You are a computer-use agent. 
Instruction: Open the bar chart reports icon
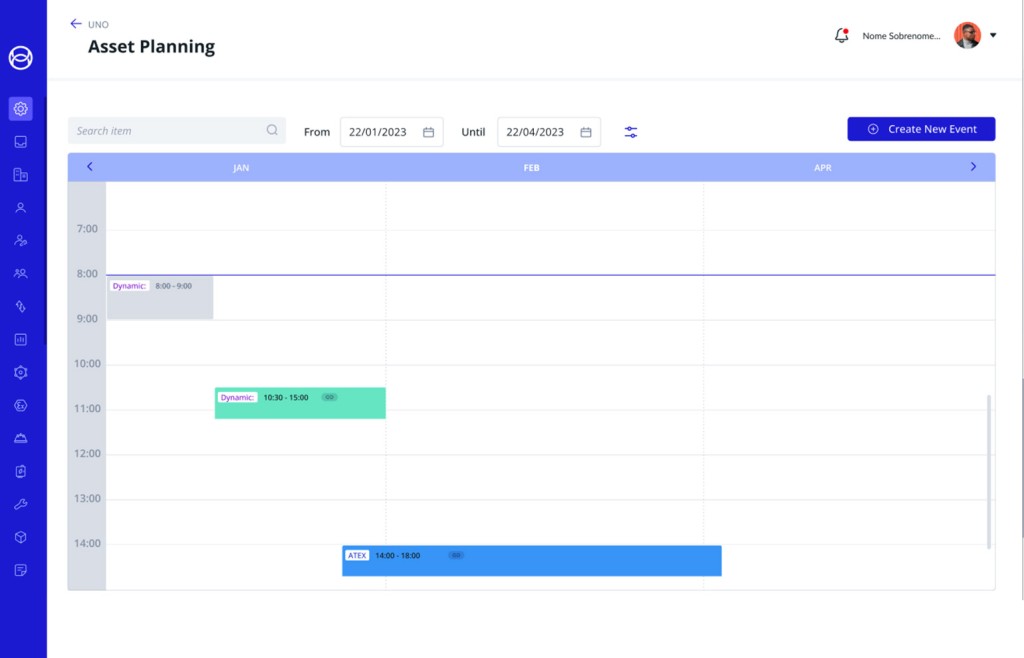point(20,339)
